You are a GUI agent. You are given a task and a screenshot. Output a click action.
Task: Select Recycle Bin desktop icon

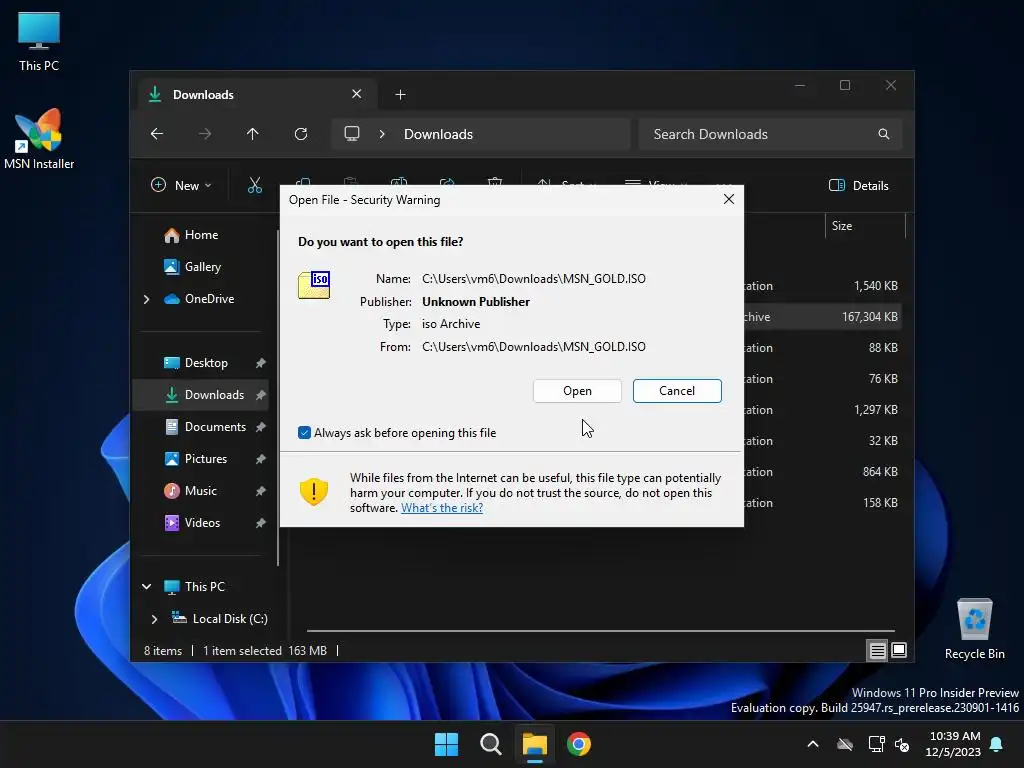point(974,629)
